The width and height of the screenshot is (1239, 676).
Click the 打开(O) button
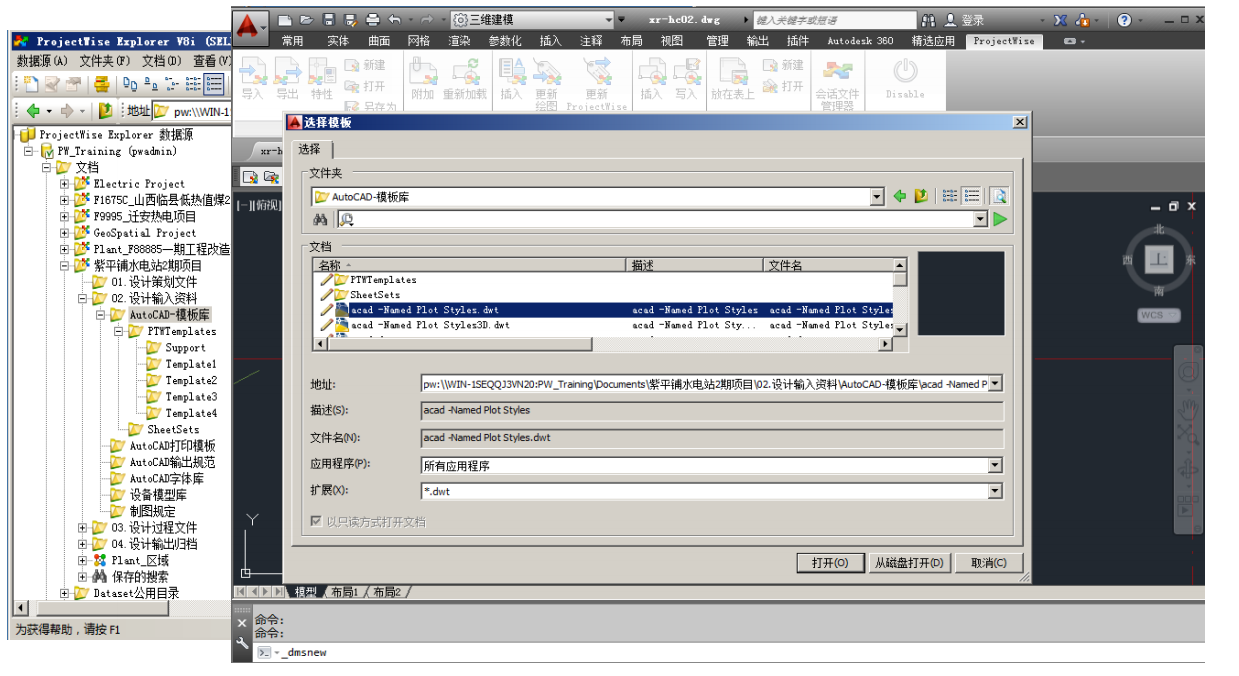coord(830,563)
